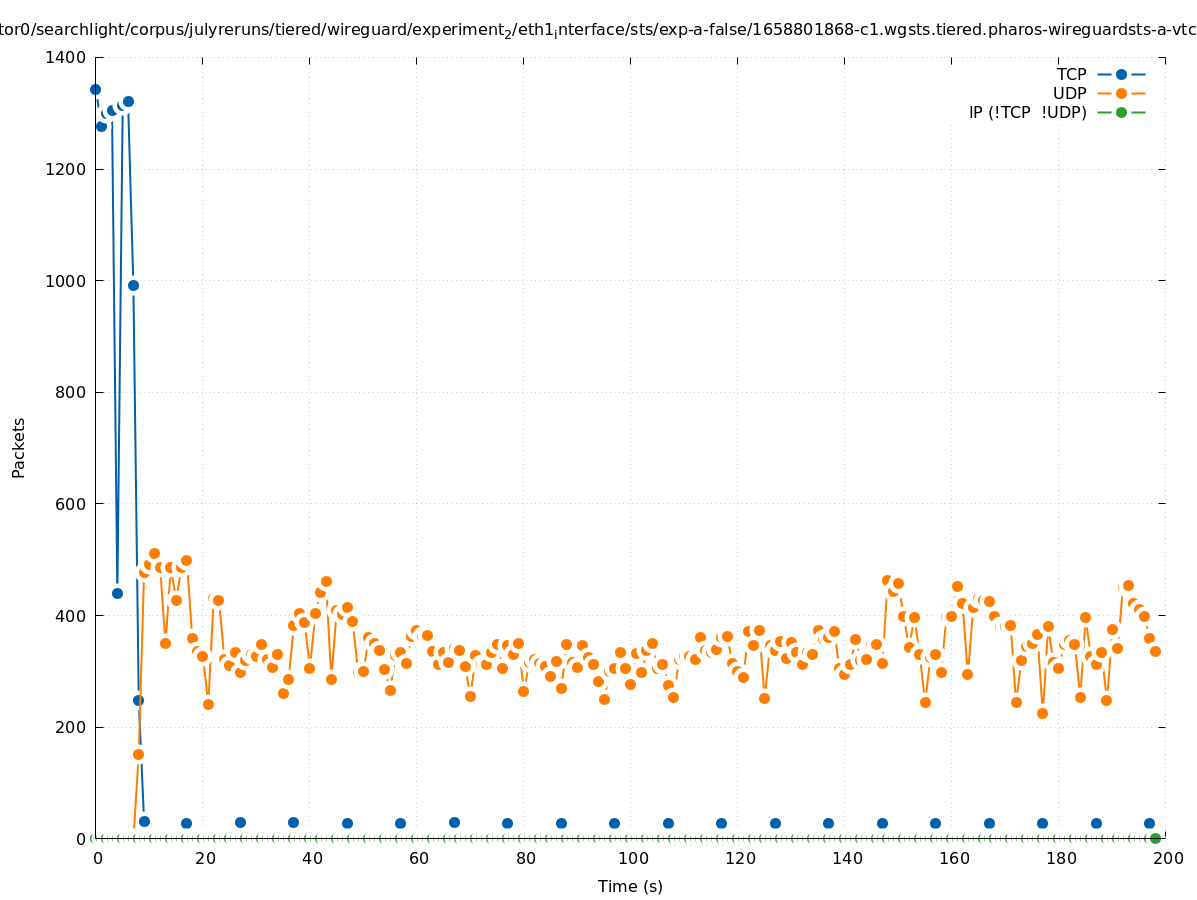Image resolution: width=1197 pixels, height=900 pixels.
Task: Click the green IP legend marker
Action: (1121, 112)
